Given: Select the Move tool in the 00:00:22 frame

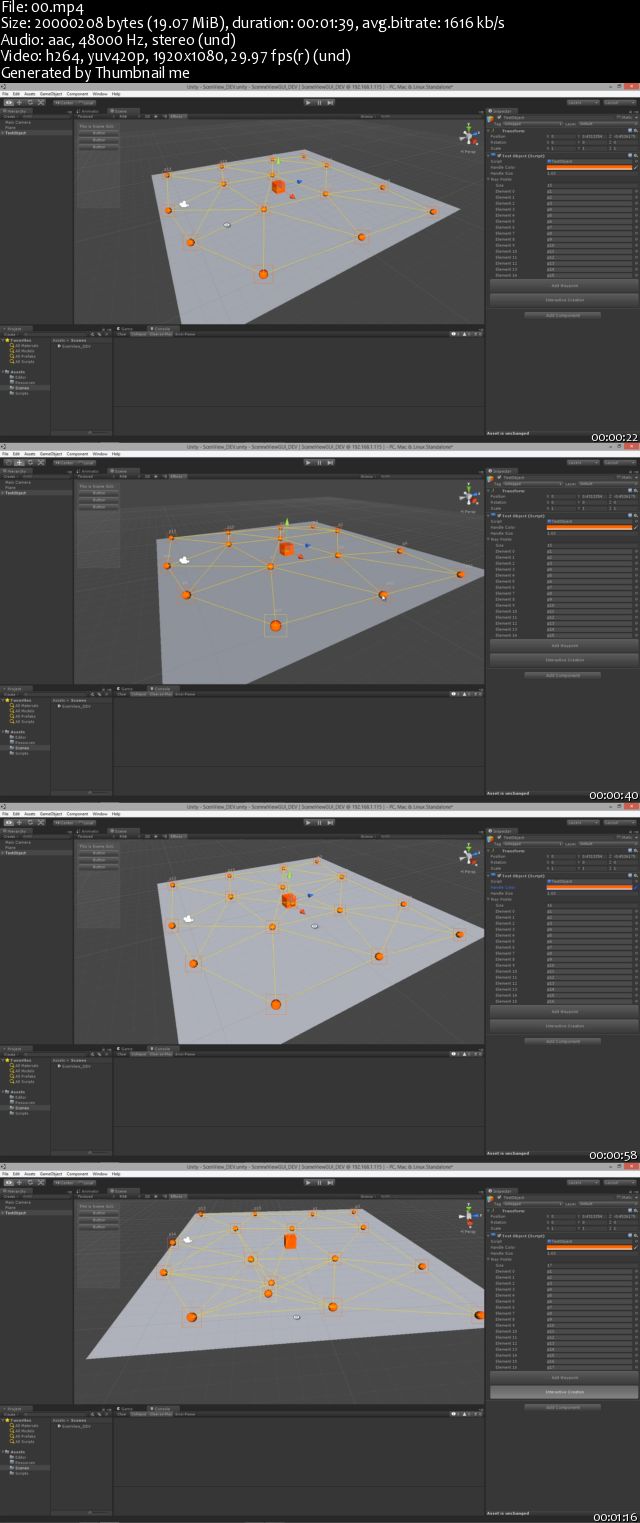Looking at the screenshot, I should click(19, 102).
